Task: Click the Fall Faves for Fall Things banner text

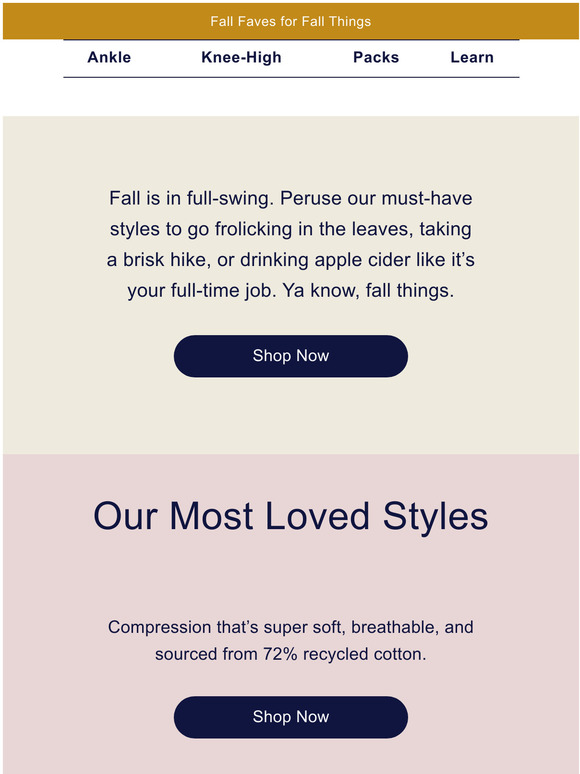Action: [291, 22]
